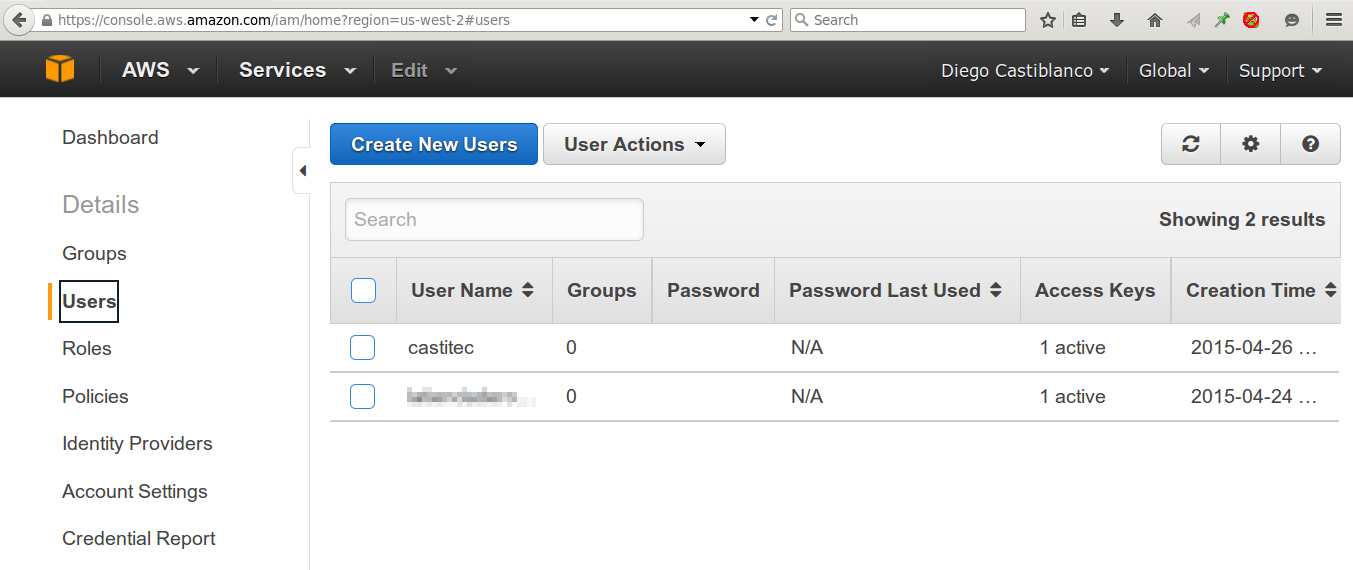Image resolution: width=1353 pixels, height=570 pixels.
Task: Select all users with header checkbox
Action: point(363,290)
